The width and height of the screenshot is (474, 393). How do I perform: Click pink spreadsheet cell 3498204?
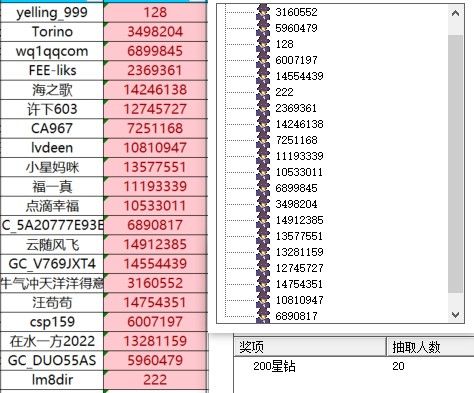(155, 32)
